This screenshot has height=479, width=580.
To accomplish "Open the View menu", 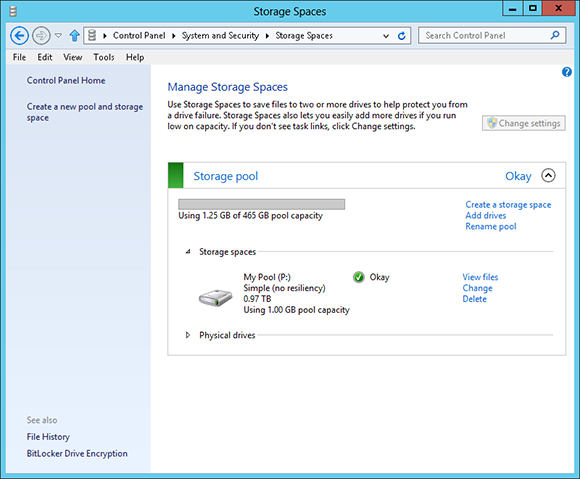I will point(72,57).
